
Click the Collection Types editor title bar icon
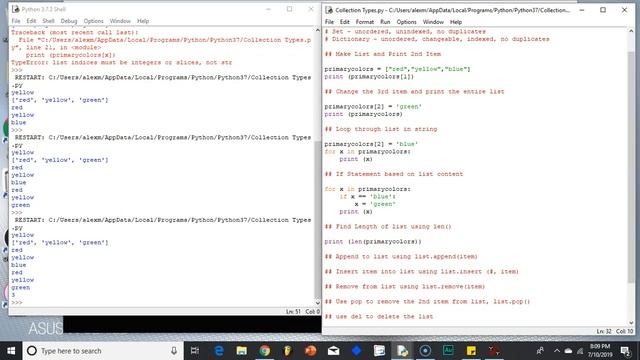click(x=329, y=10)
